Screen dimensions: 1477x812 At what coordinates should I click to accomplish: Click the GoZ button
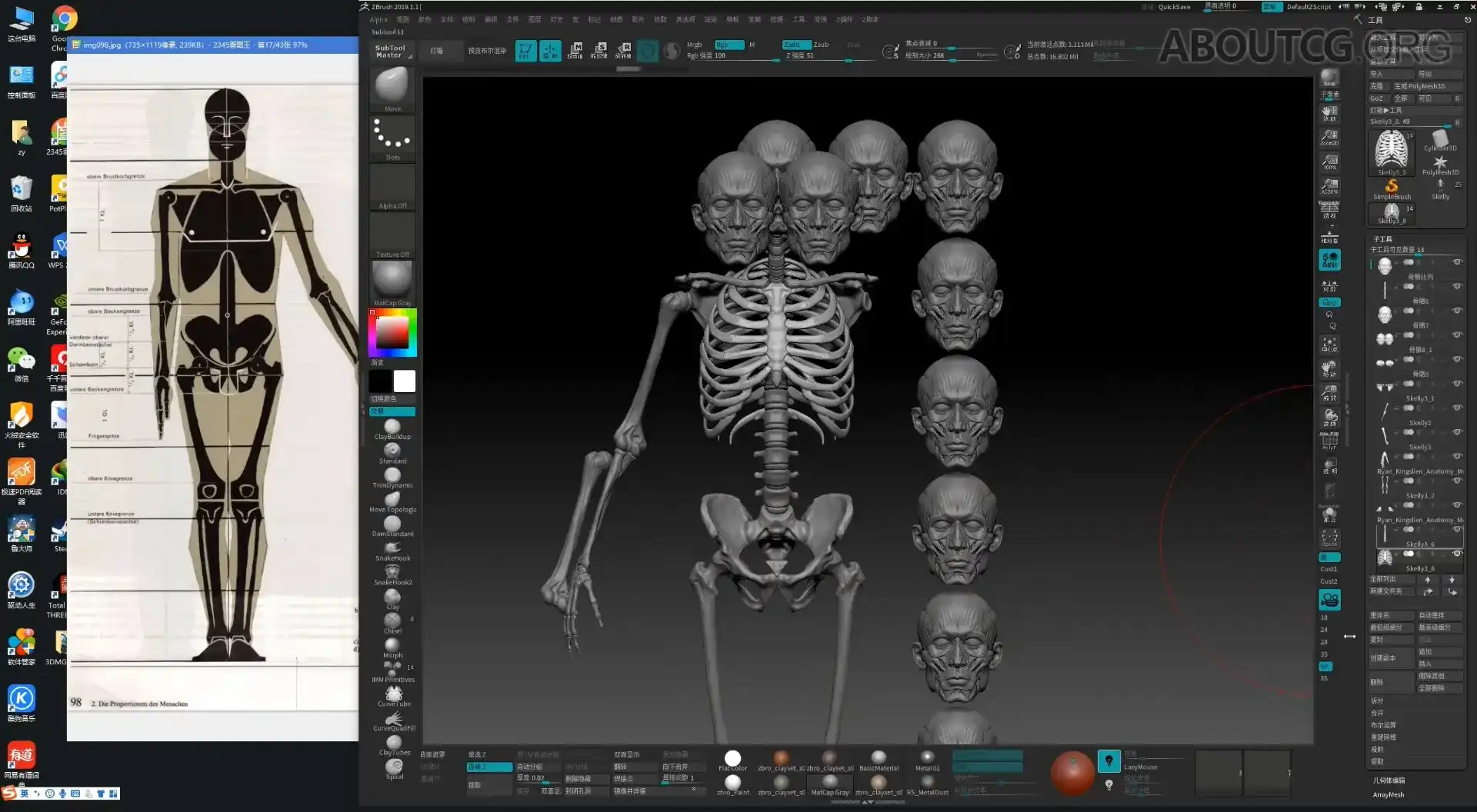1378,98
